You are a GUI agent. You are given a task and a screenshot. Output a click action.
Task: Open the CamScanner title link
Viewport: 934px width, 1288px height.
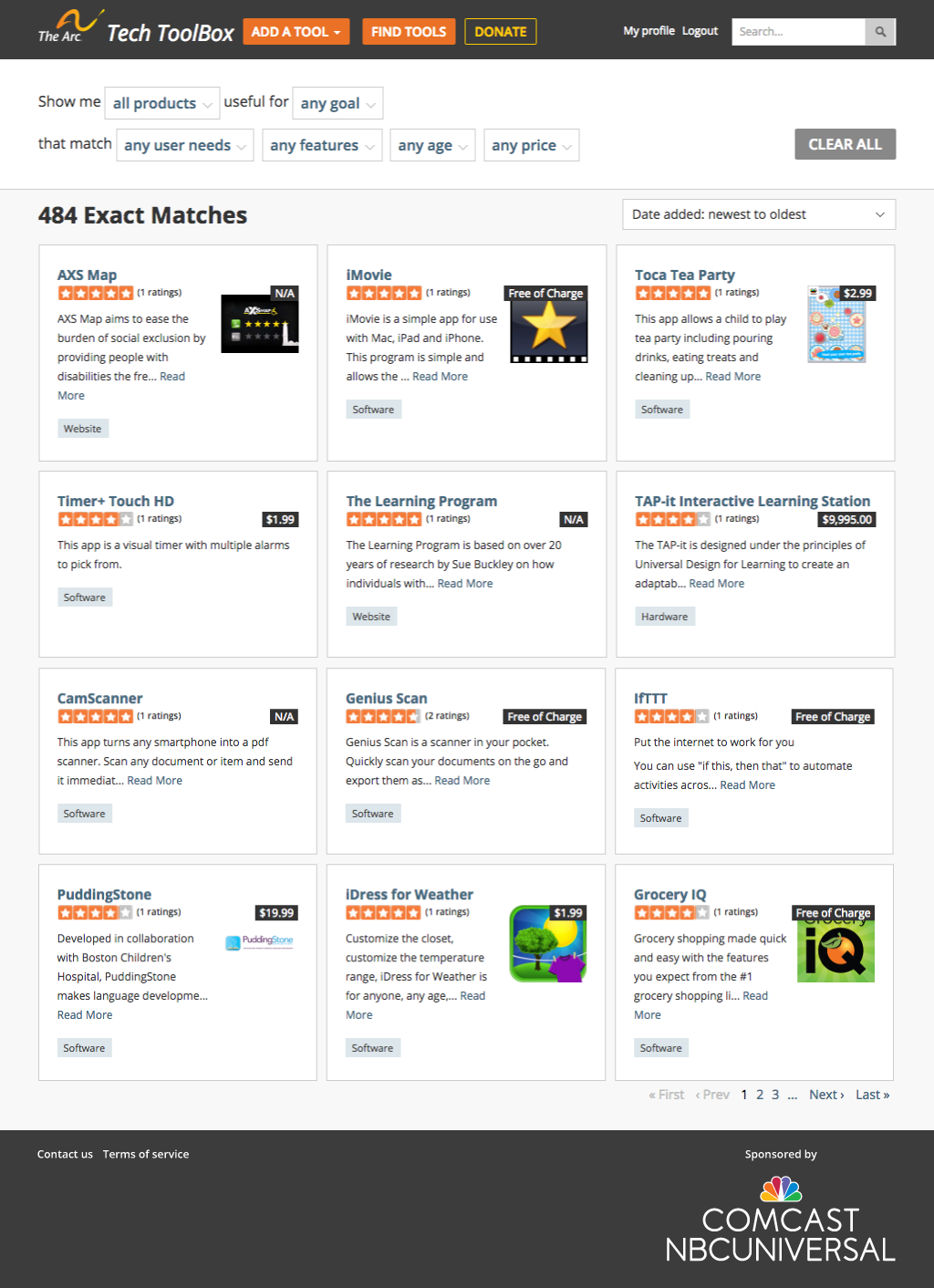pyautogui.click(x=100, y=698)
